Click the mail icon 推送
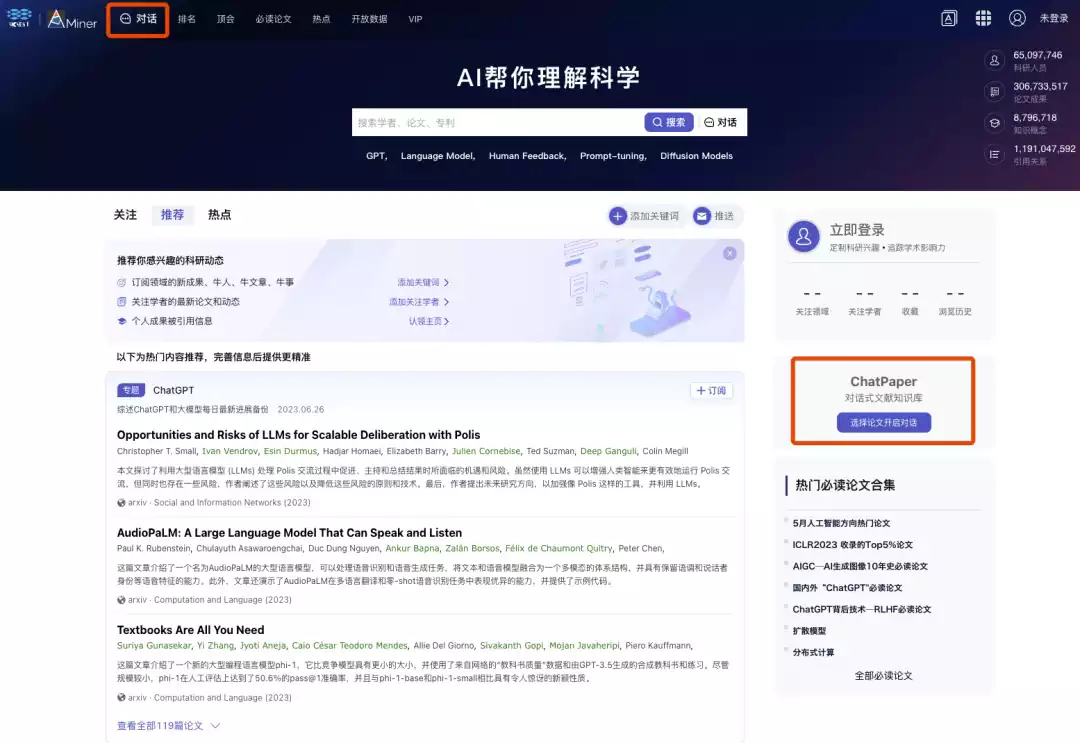The height and width of the screenshot is (743, 1080). pos(702,216)
